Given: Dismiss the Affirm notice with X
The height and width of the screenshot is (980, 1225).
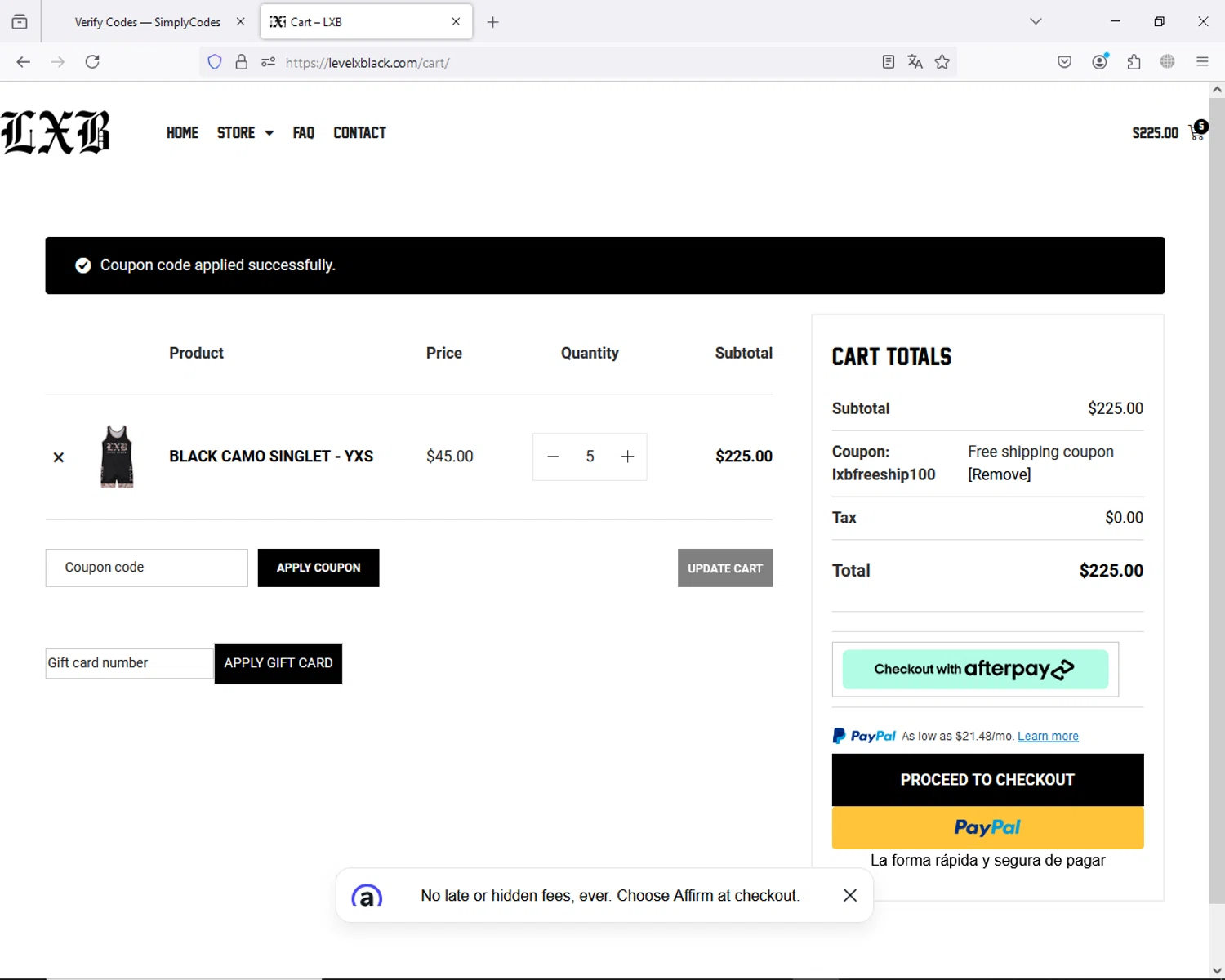Looking at the screenshot, I should click(x=850, y=896).
